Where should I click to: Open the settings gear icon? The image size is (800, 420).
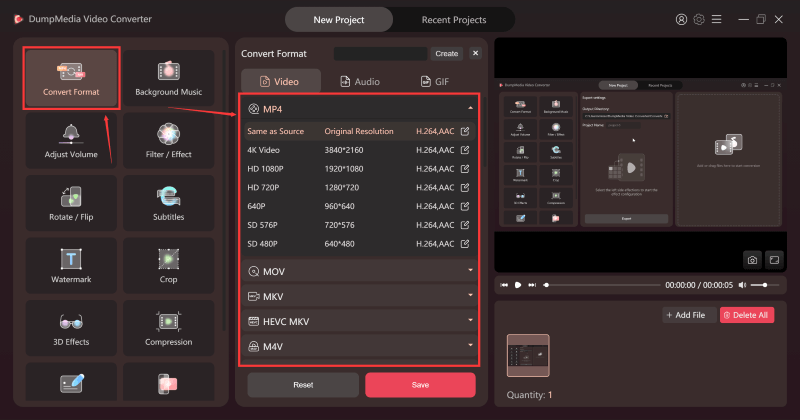699,19
